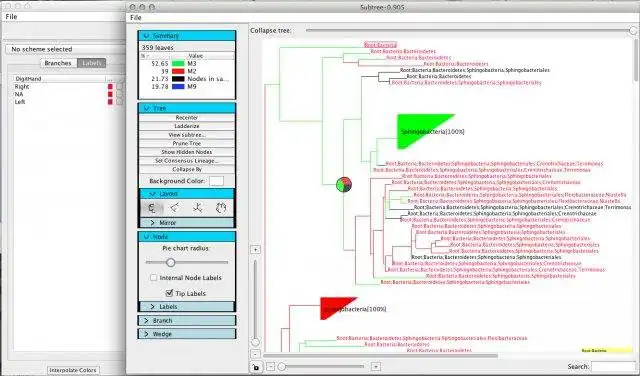Switch to the Labels tab

[x=91, y=63]
